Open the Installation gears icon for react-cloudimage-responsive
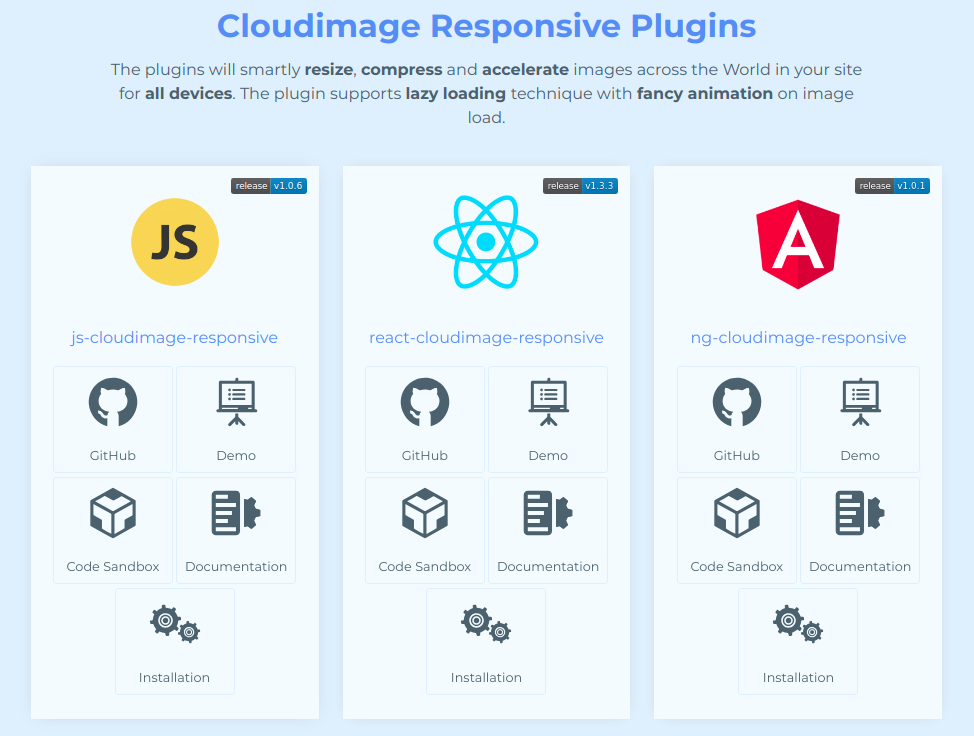974x736 pixels. pos(486,624)
